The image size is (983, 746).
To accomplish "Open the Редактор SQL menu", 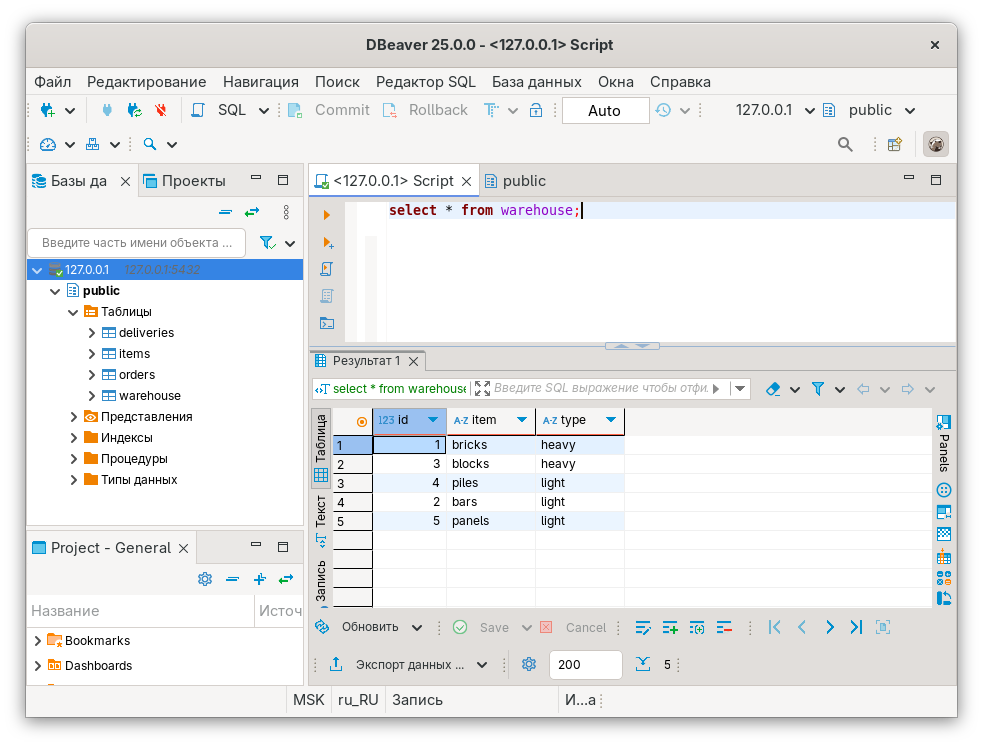I will pos(425,82).
